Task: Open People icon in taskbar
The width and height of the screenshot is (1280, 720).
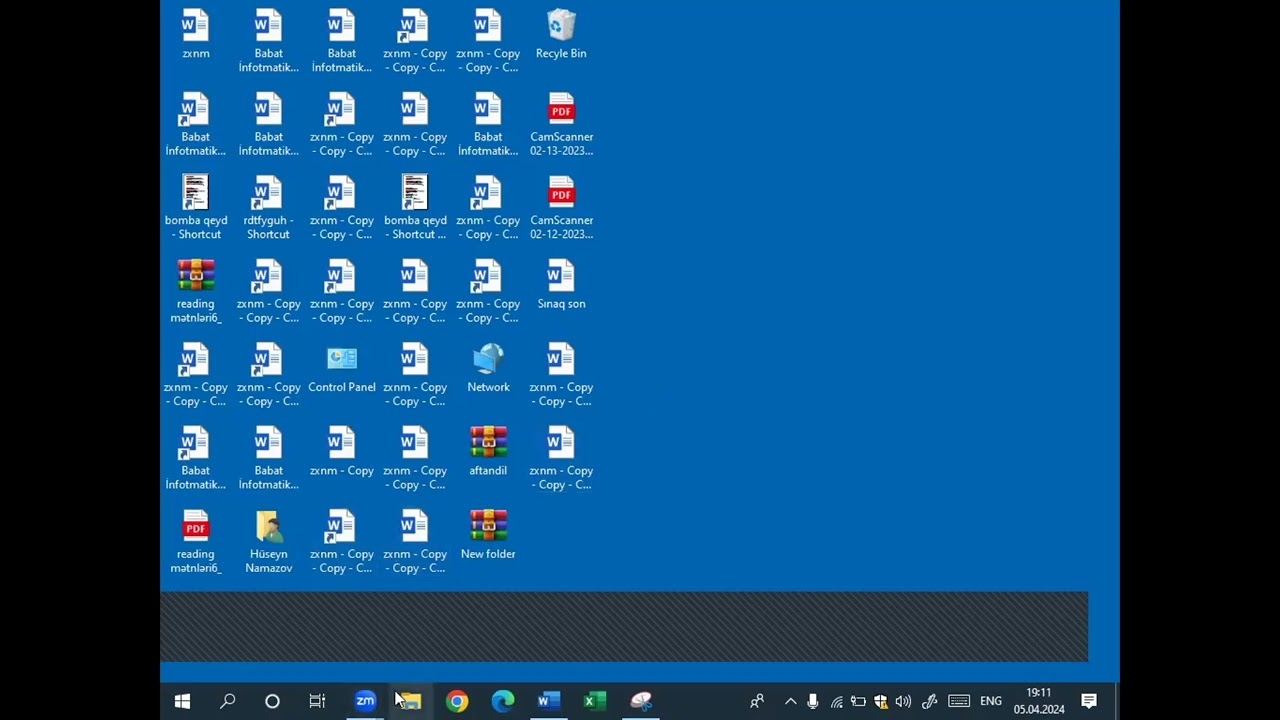Action: tap(757, 701)
